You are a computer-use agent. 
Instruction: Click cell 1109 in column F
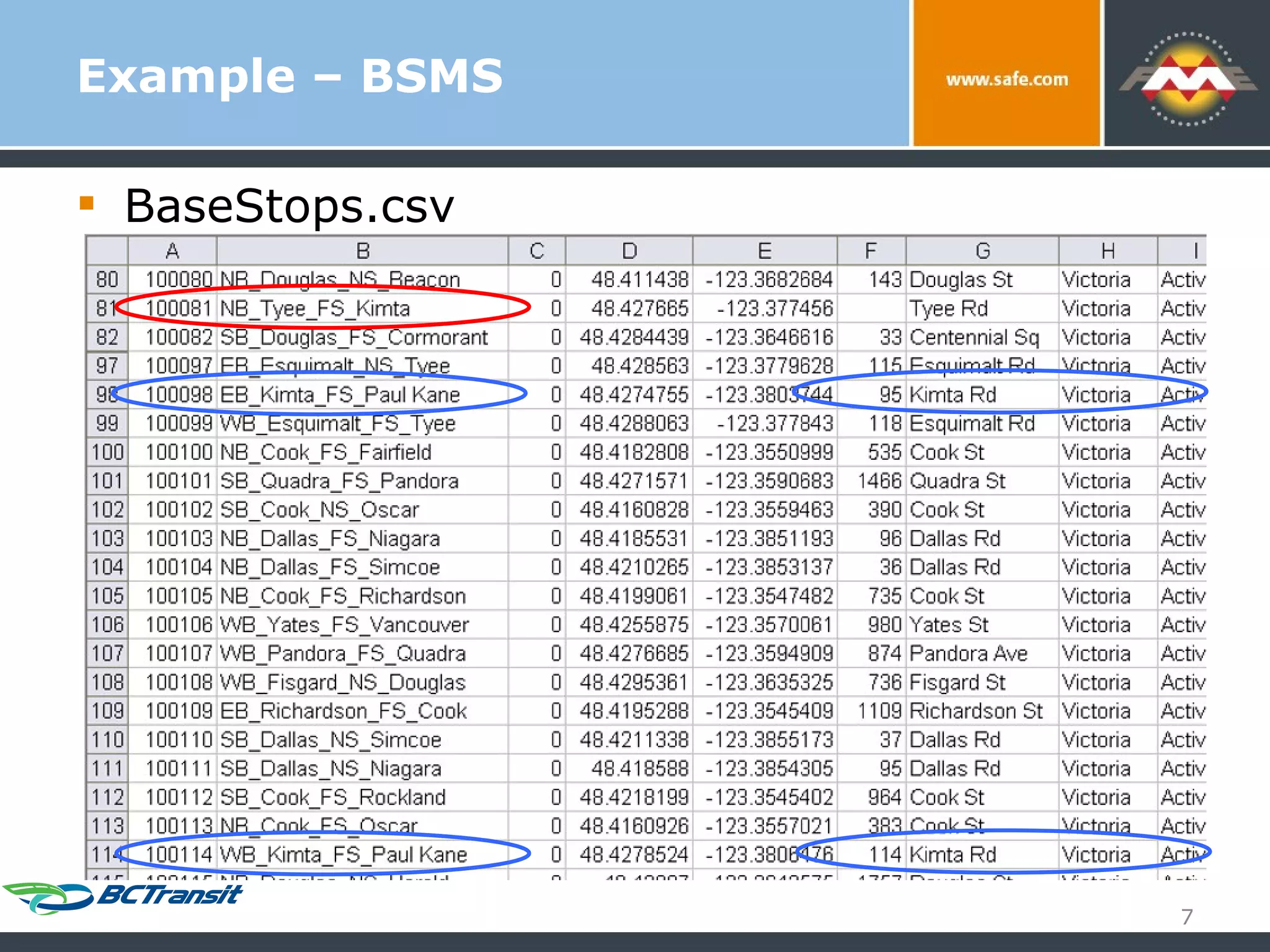(871, 711)
